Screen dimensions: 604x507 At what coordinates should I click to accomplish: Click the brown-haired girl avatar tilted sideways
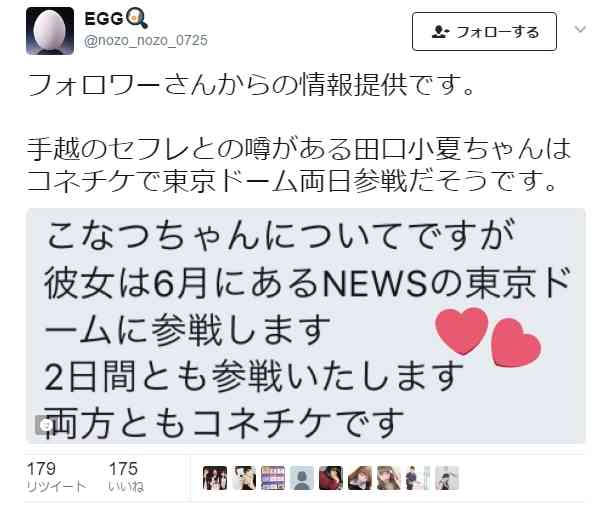click(360, 478)
